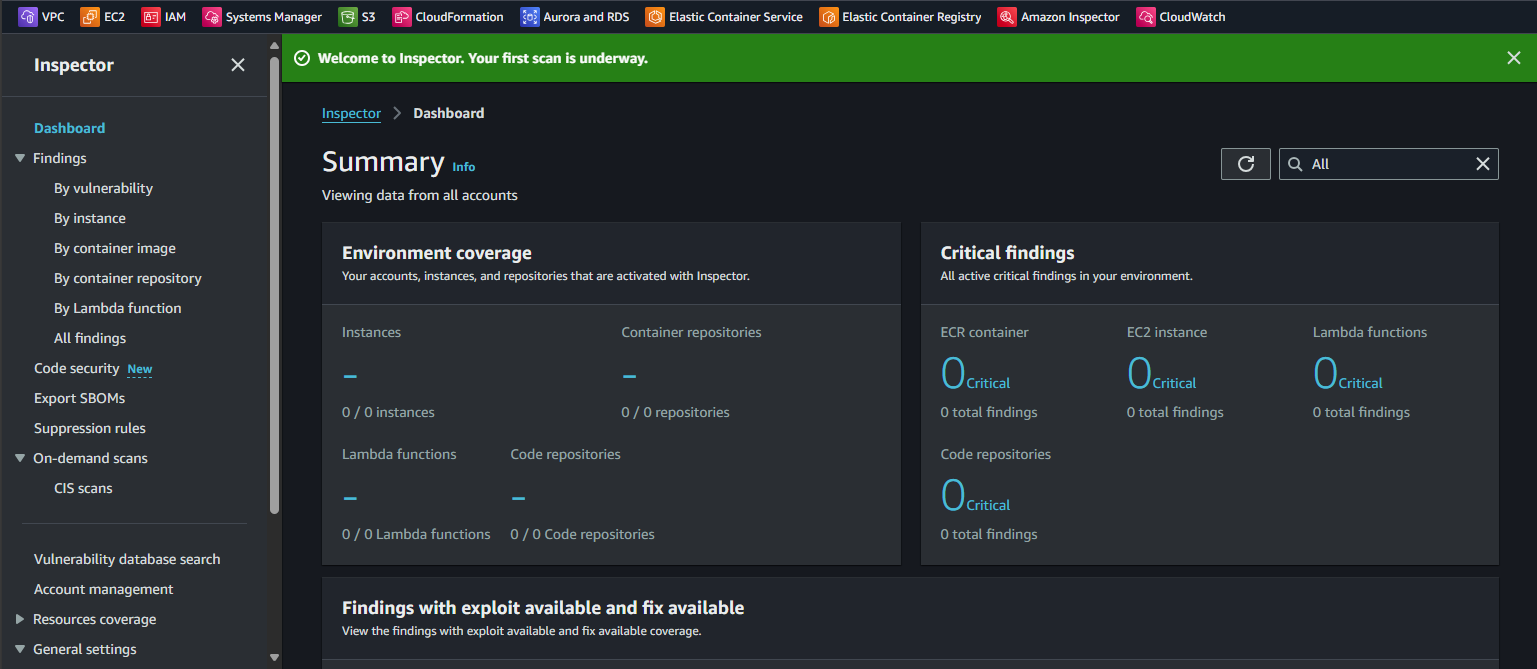Close the Inspector navigation side panel
Image resolution: width=1537 pixels, height=669 pixels.
click(238, 65)
